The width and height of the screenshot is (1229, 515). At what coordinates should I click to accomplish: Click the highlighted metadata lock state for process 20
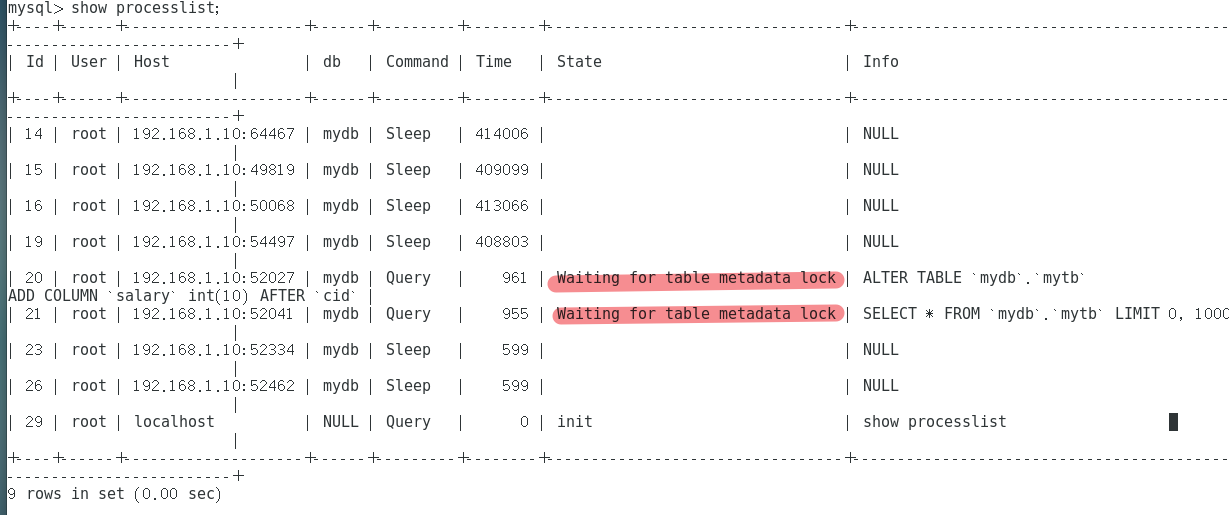pos(696,278)
